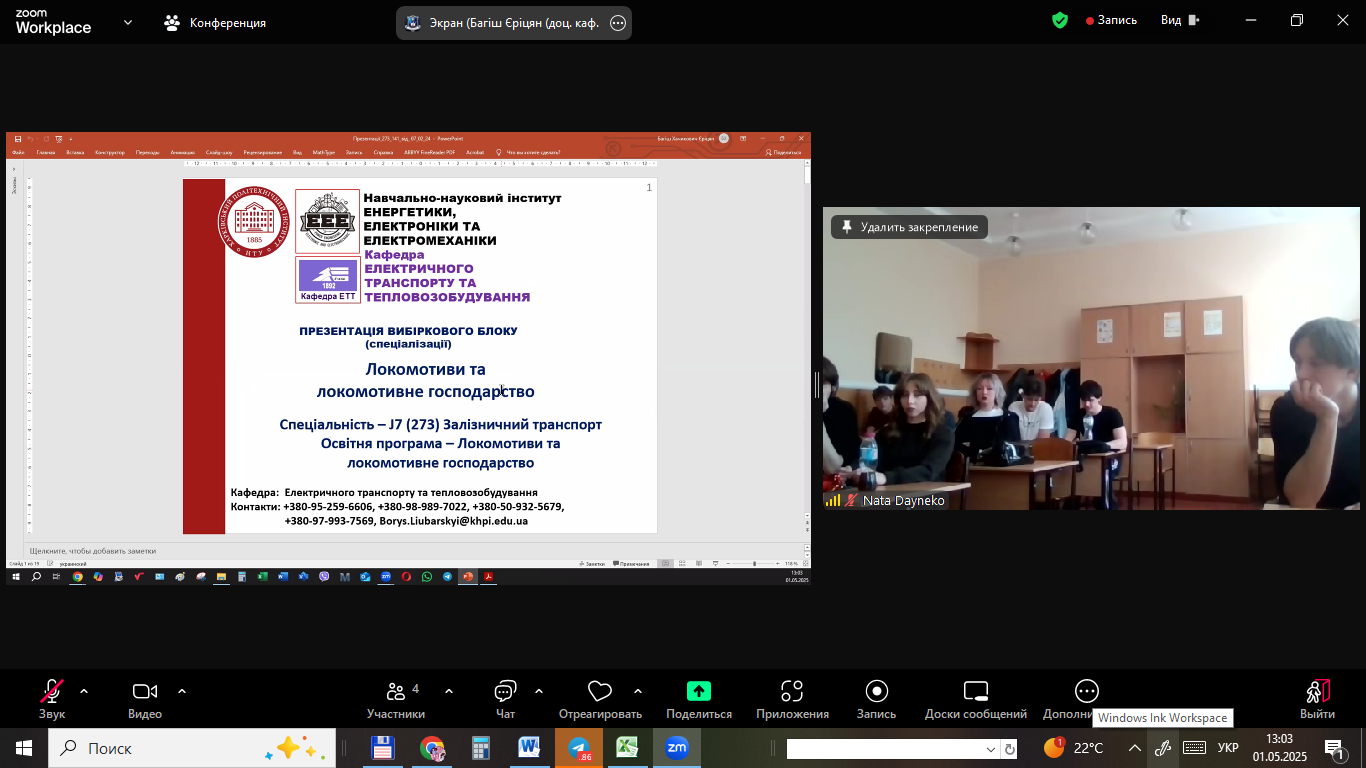This screenshot has width=1366, height=768.
Task: Click the Поделиться button in PowerPoint ribbon
Action: [783, 153]
